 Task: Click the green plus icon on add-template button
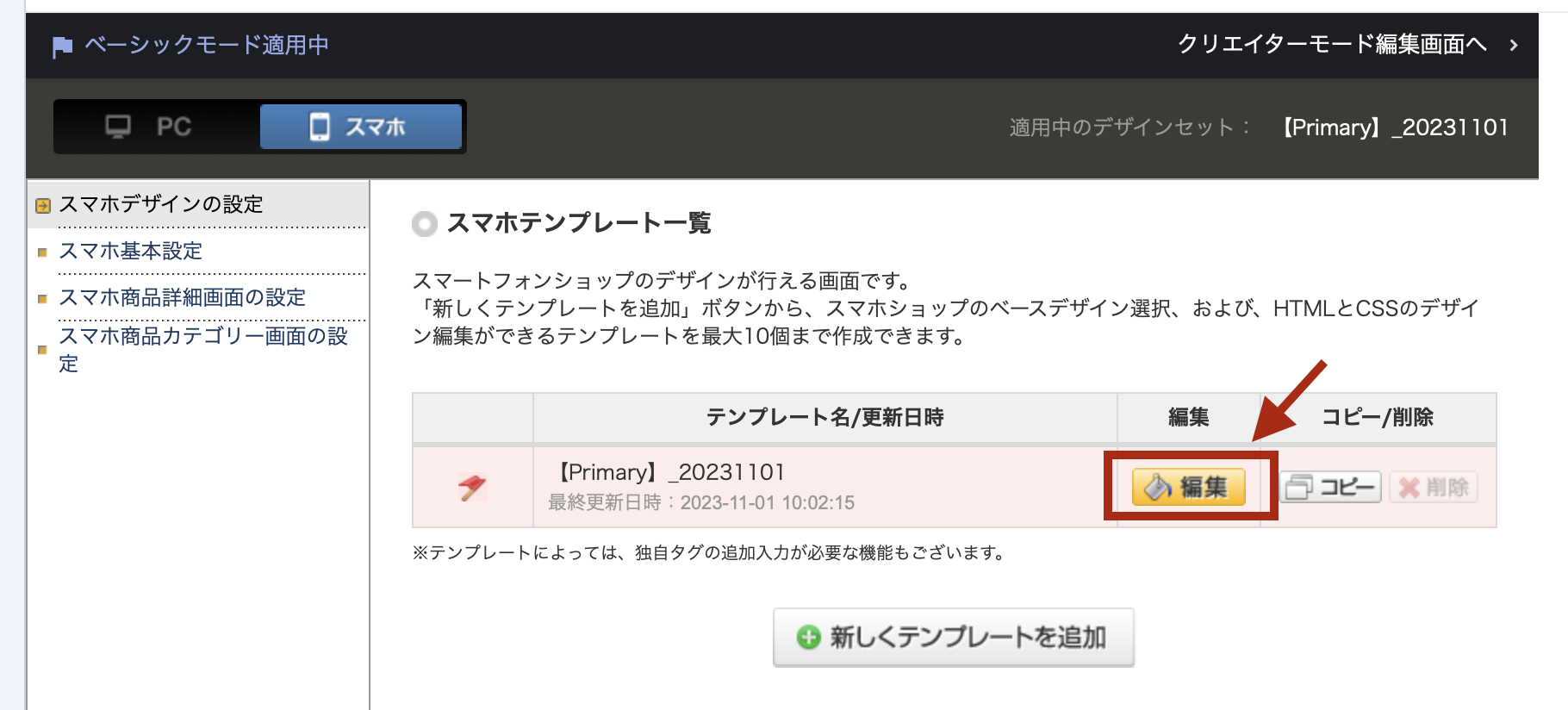808,638
